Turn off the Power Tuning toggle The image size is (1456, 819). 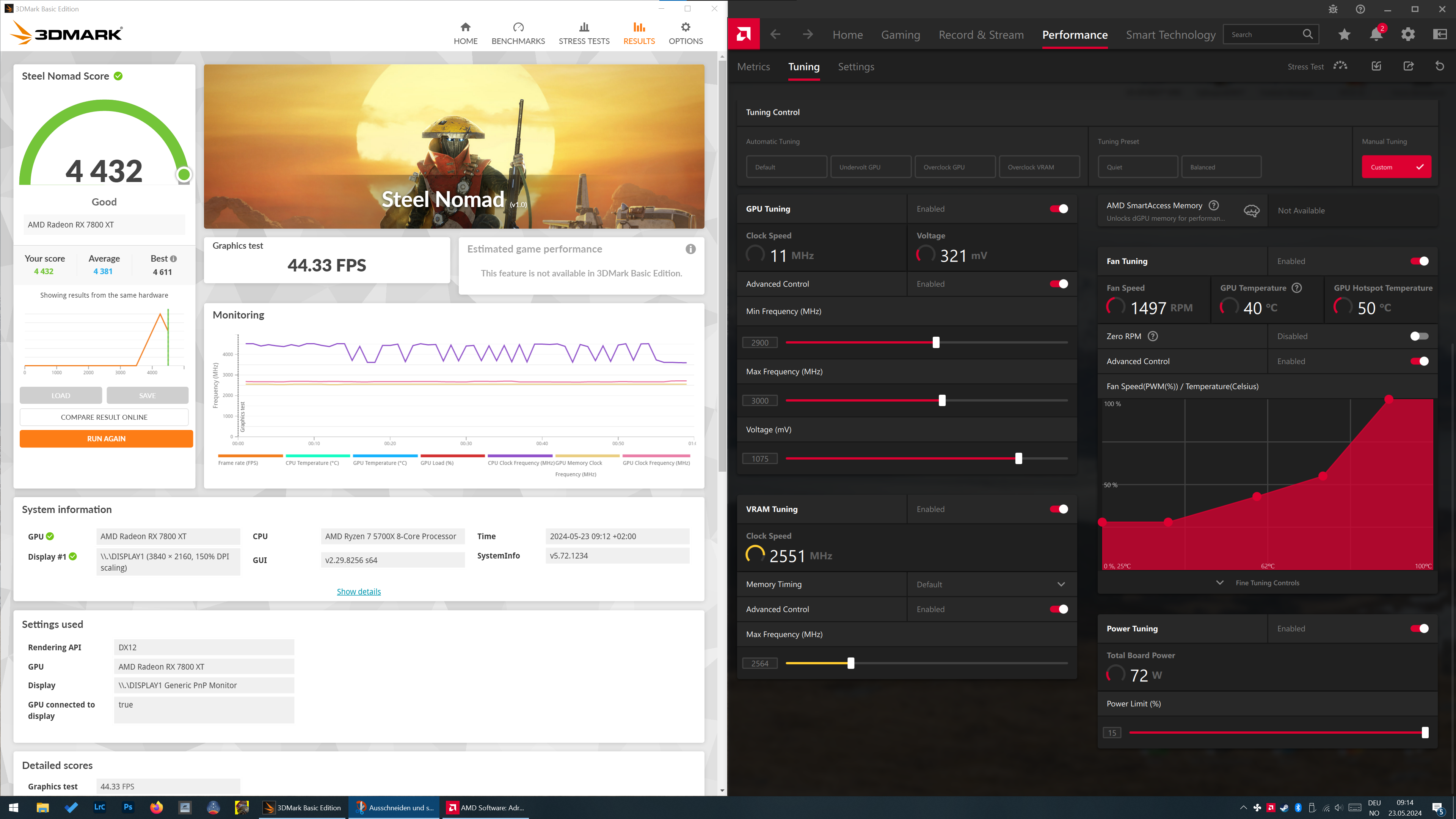[x=1419, y=629]
